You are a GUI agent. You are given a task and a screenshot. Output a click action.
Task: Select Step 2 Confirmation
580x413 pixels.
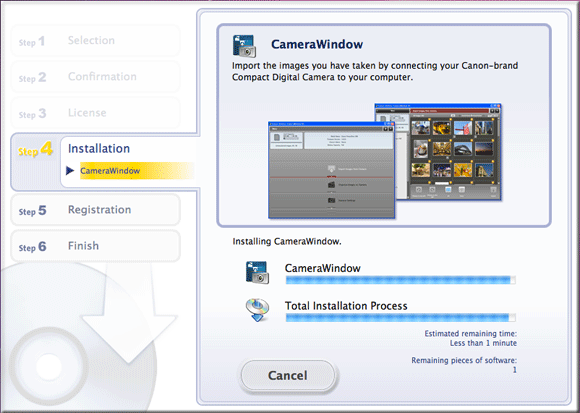pyautogui.click(x=95, y=77)
